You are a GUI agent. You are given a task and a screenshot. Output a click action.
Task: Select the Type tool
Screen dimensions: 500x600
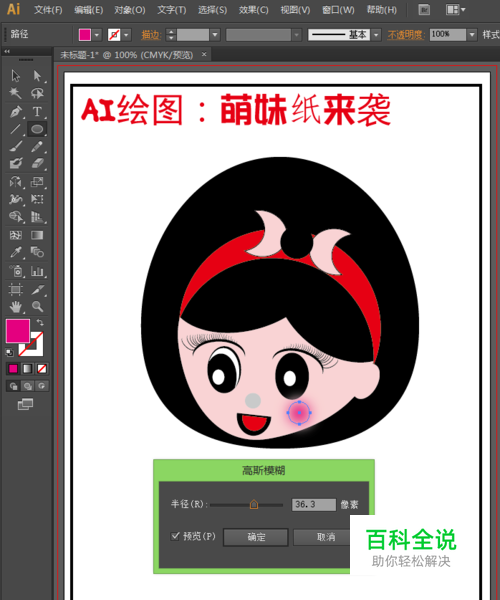point(37,111)
